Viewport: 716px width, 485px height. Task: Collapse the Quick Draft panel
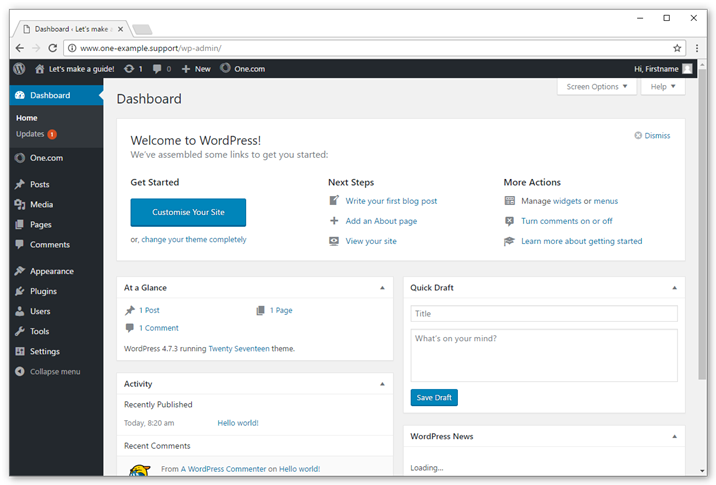[674, 288]
